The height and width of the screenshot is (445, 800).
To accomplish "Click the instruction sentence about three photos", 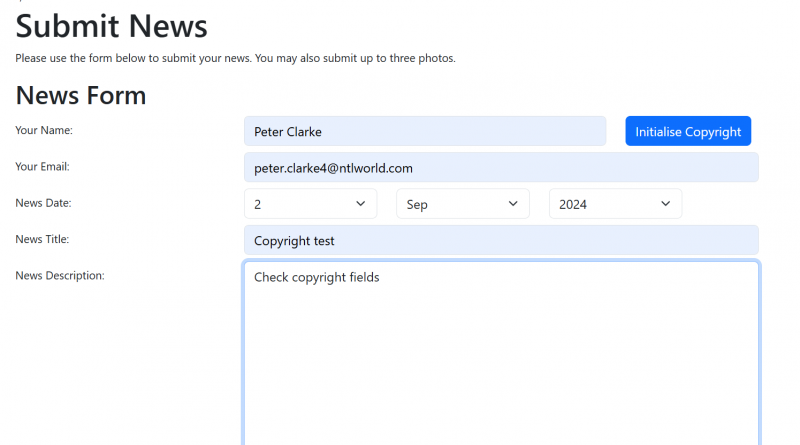I will [235, 58].
